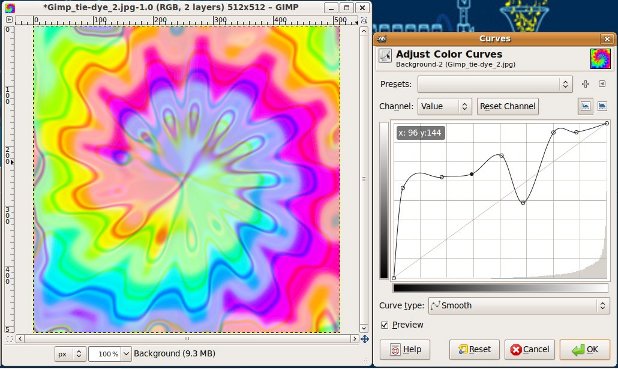Click the lowest-dip curve control point

[x=523, y=203]
